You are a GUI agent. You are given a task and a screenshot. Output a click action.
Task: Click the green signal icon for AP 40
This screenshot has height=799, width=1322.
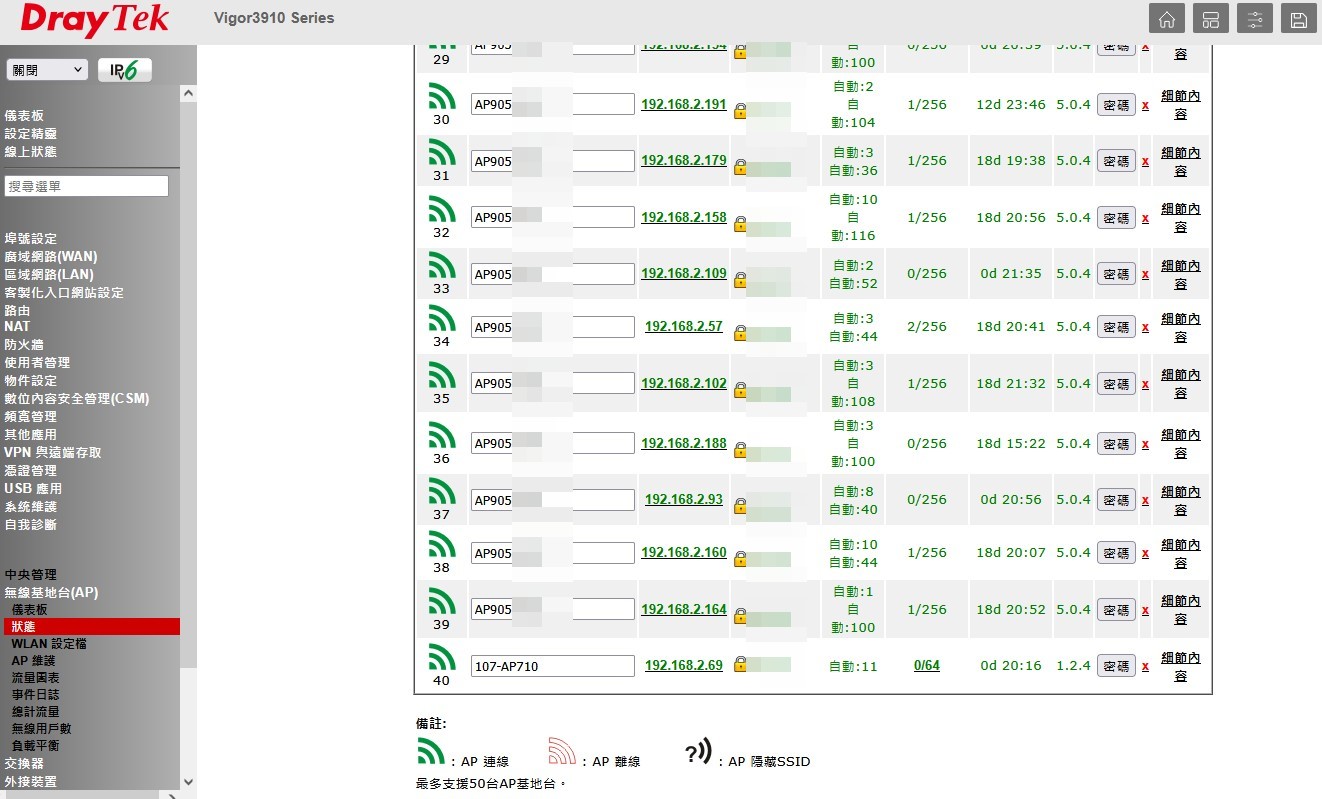point(441,657)
